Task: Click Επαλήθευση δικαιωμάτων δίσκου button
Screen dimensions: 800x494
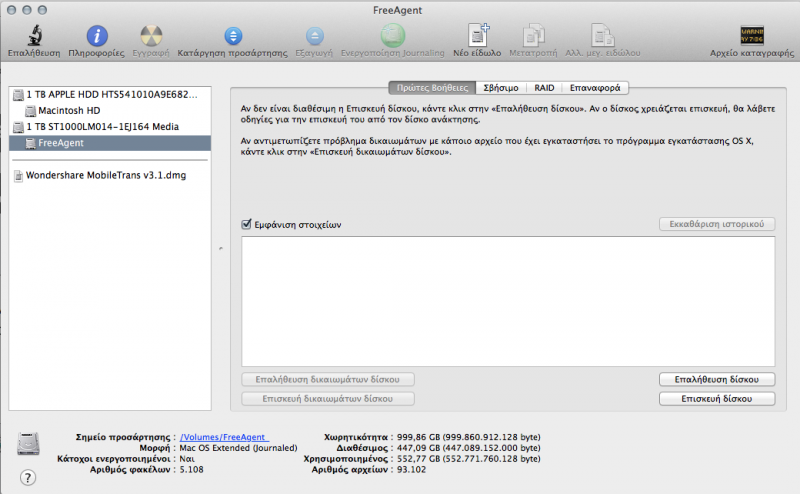Action: point(328,380)
